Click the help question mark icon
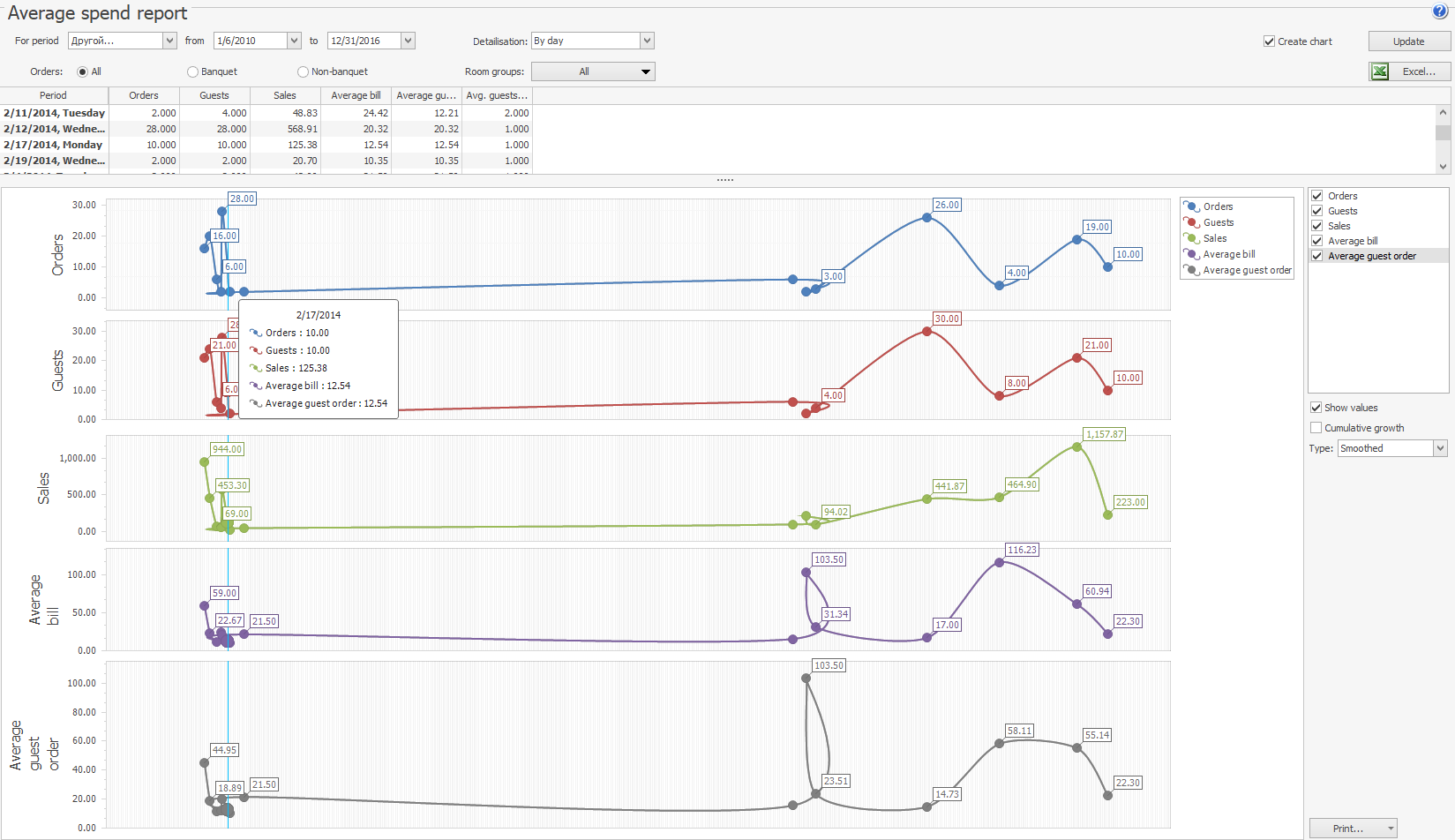The image size is (1455, 840). [x=1440, y=11]
